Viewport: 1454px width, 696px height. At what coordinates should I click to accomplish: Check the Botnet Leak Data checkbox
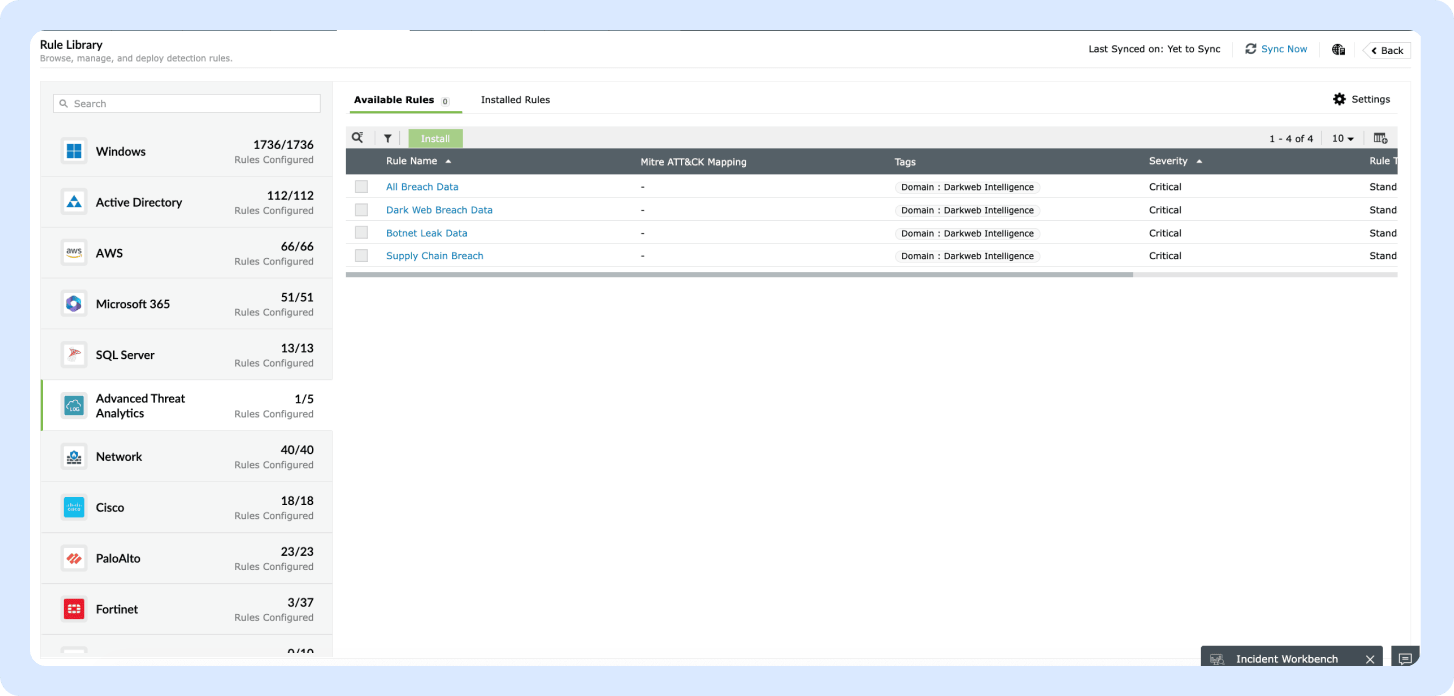click(361, 233)
